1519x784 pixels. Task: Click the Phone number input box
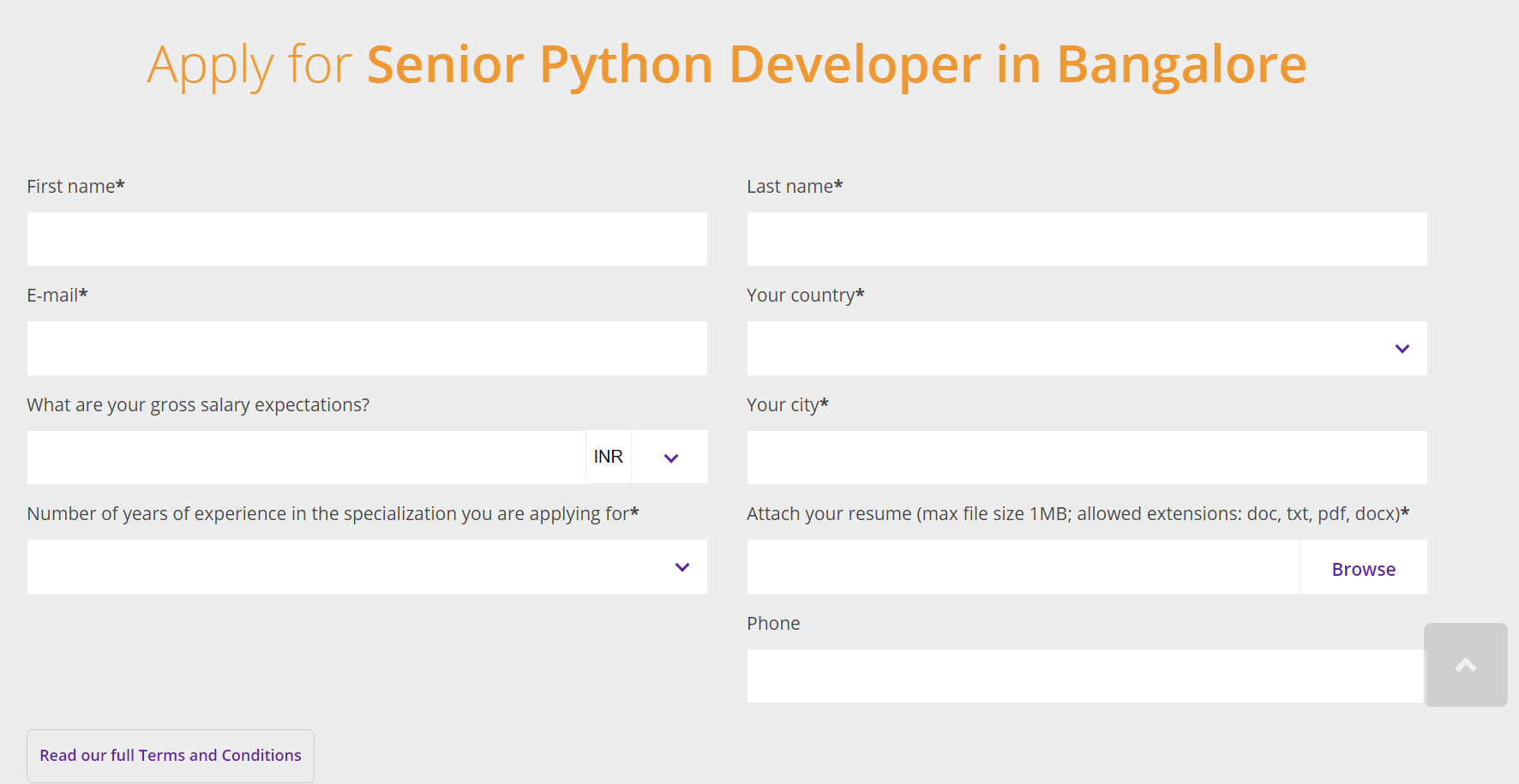[1084, 676]
